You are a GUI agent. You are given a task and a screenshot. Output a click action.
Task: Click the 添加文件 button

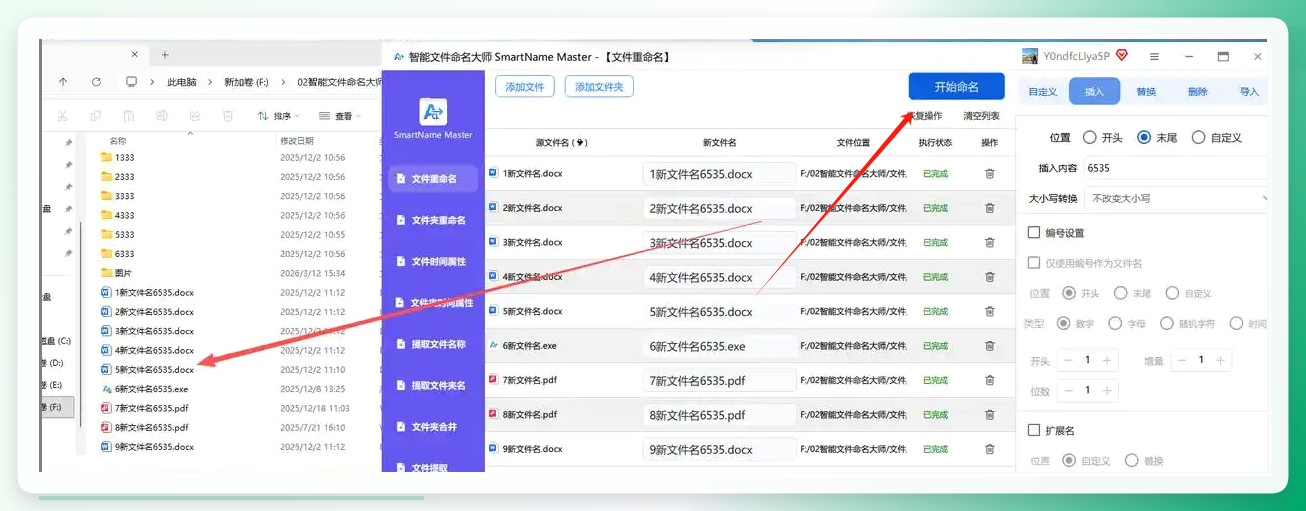click(x=525, y=87)
